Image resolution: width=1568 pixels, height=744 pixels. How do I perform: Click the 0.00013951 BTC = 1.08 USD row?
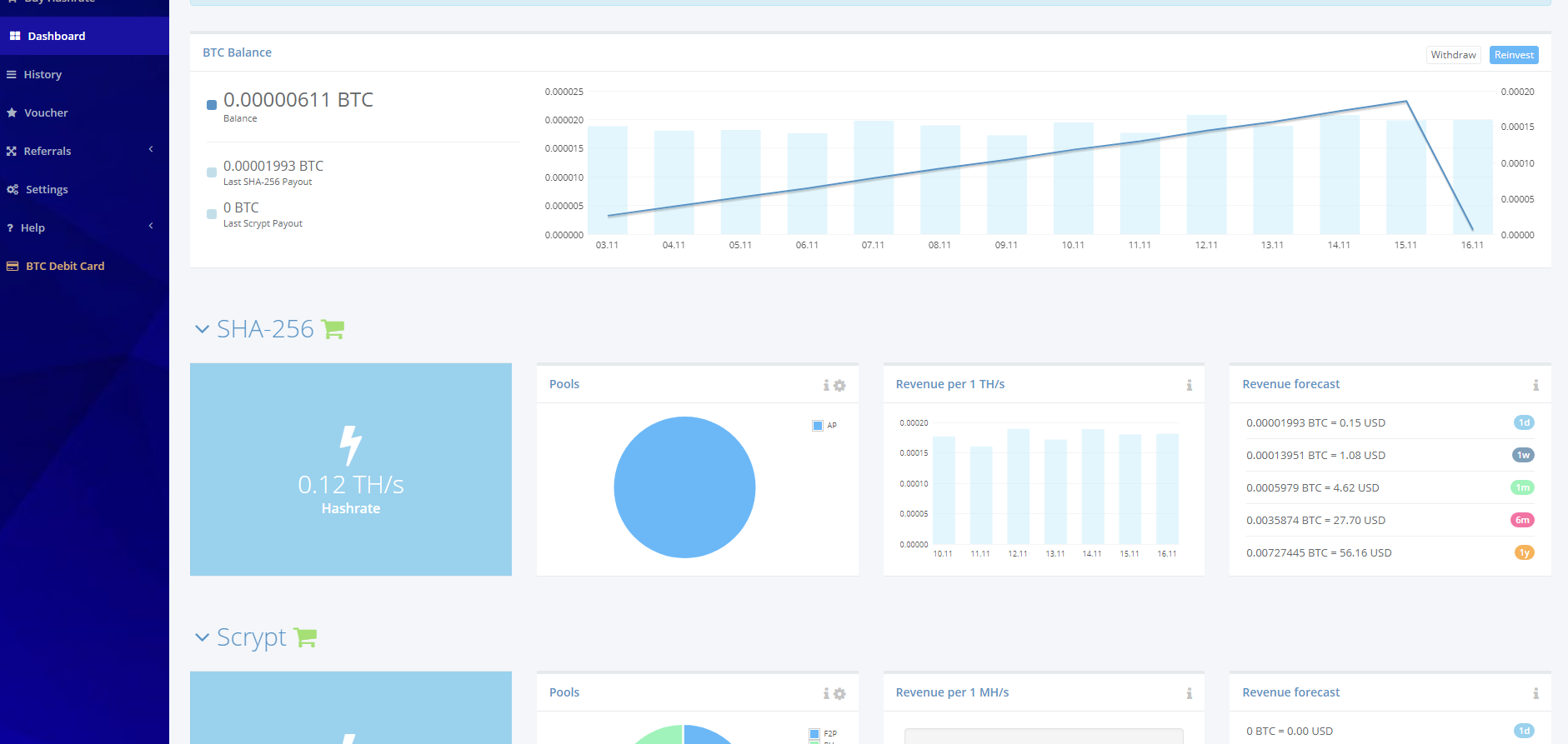(1390, 455)
